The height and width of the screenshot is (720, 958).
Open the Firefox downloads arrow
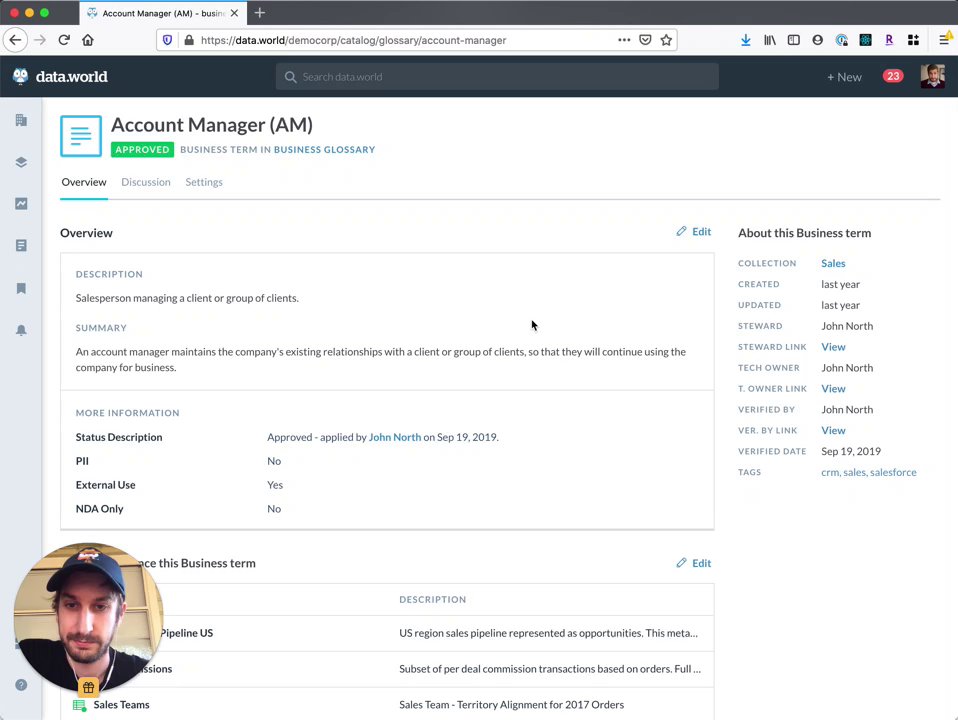click(x=745, y=40)
